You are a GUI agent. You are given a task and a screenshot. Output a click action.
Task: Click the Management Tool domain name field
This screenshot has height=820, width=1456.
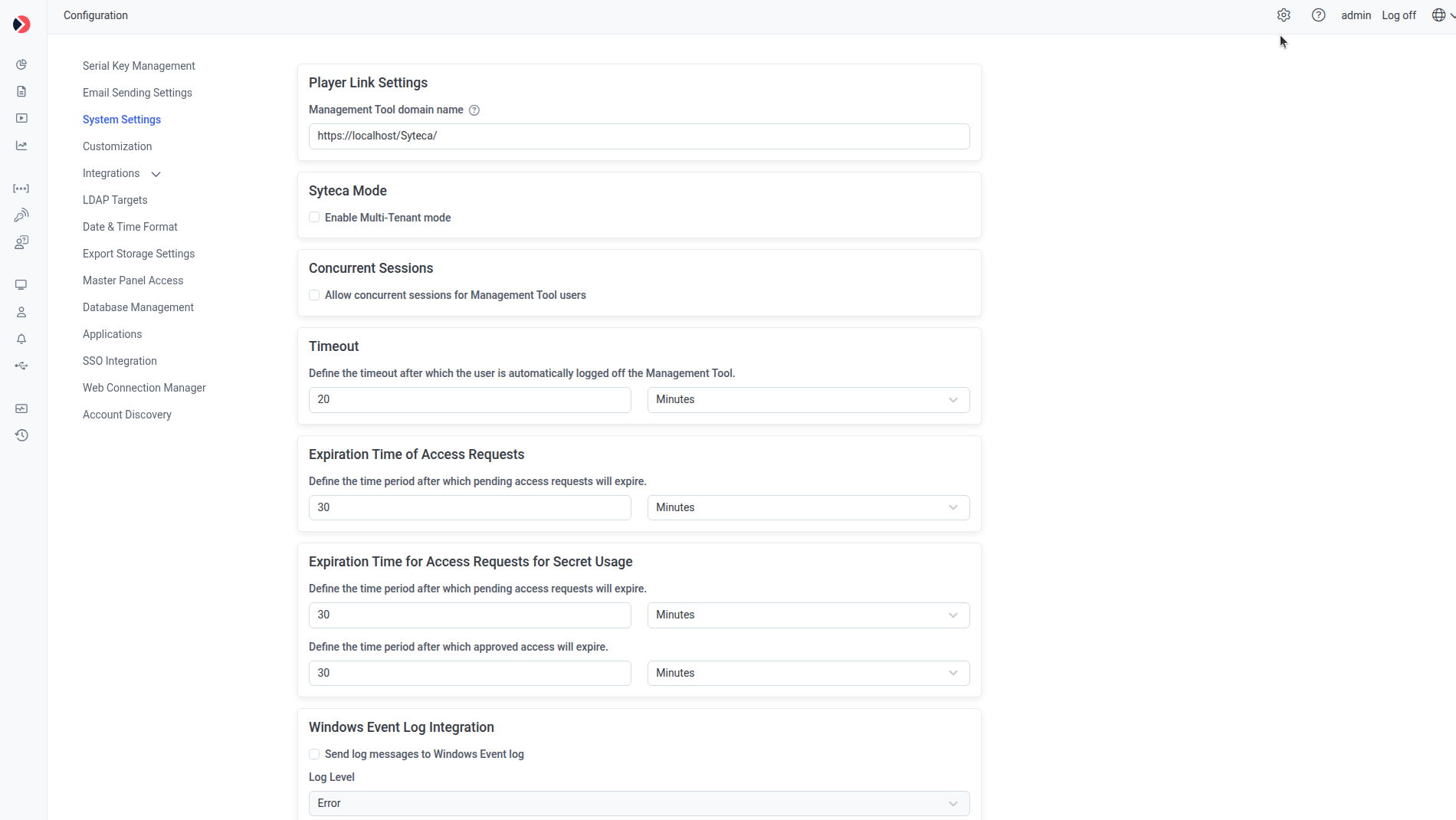click(x=639, y=136)
